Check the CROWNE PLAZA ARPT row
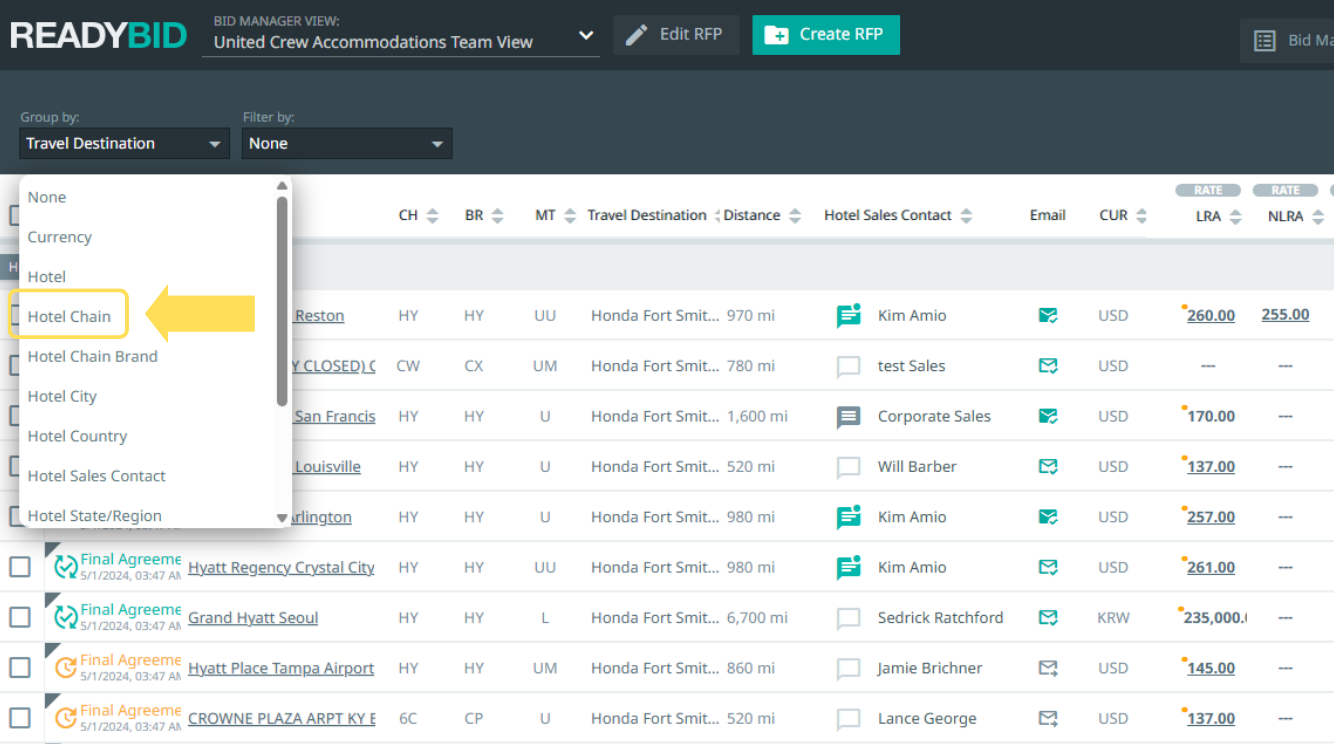The height and width of the screenshot is (744, 1334). tap(20, 718)
